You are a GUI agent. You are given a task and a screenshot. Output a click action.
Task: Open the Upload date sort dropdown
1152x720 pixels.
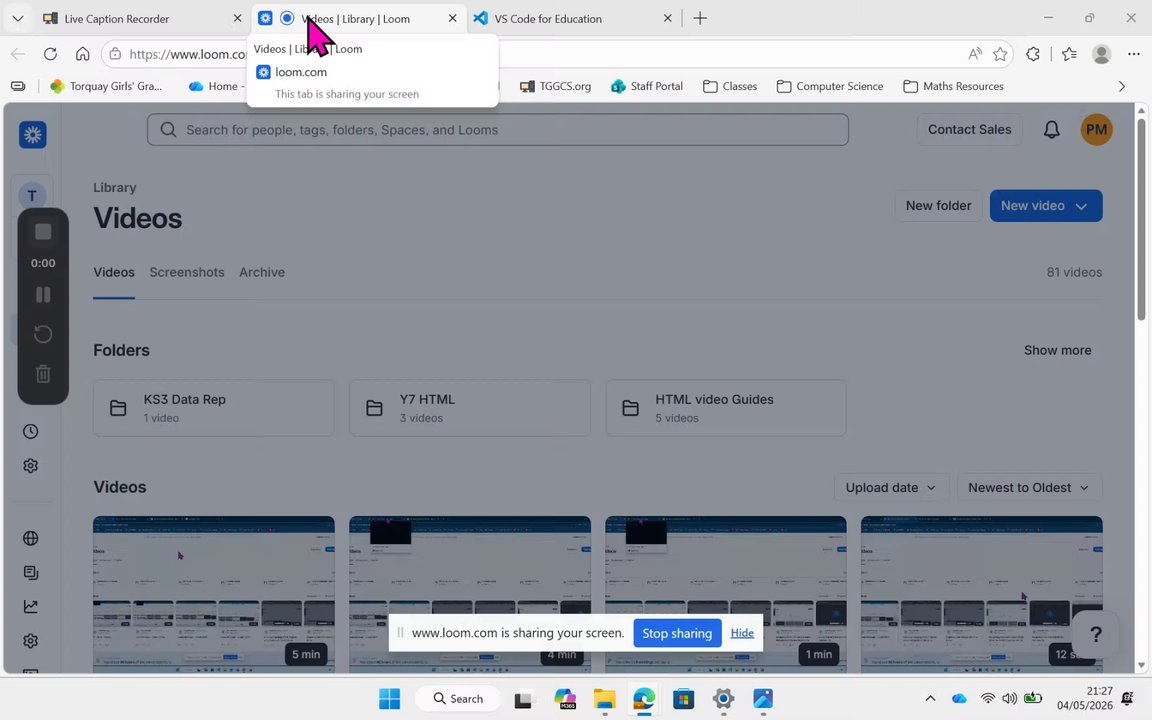(x=890, y=488)
